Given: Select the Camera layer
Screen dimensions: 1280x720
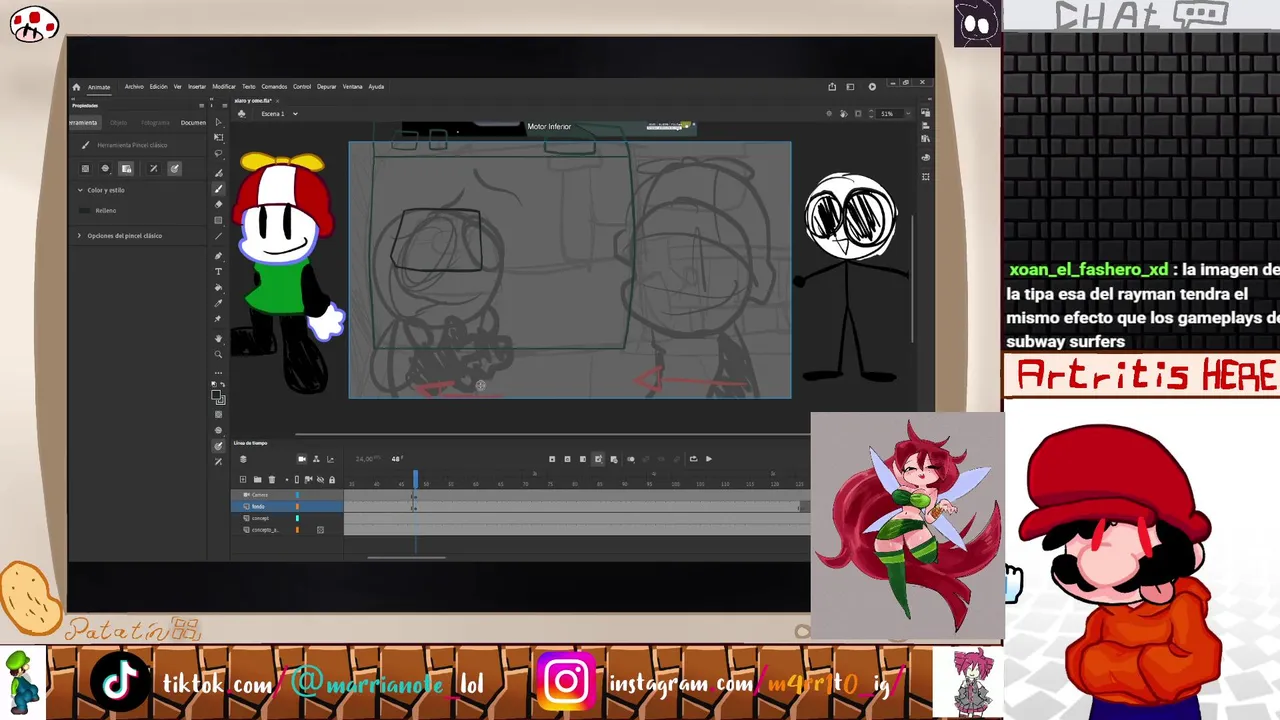Looking at the screenshot, I should tap(288, 495).
